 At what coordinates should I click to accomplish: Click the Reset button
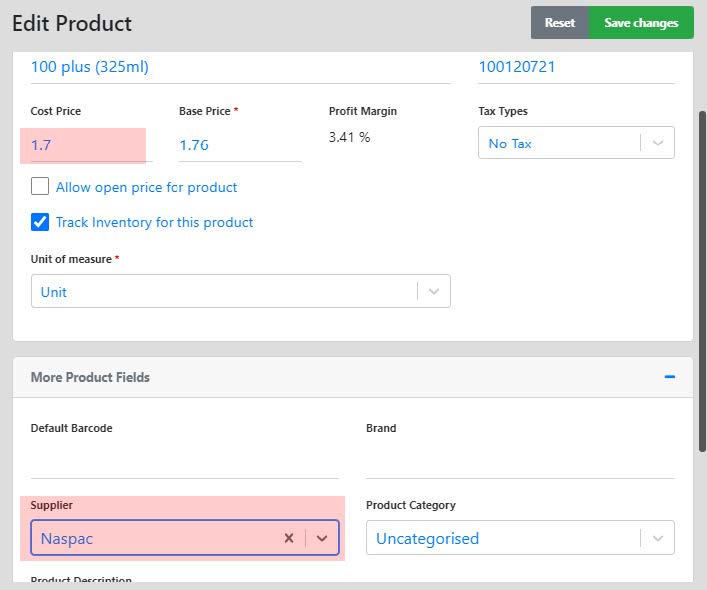(560, 23)
